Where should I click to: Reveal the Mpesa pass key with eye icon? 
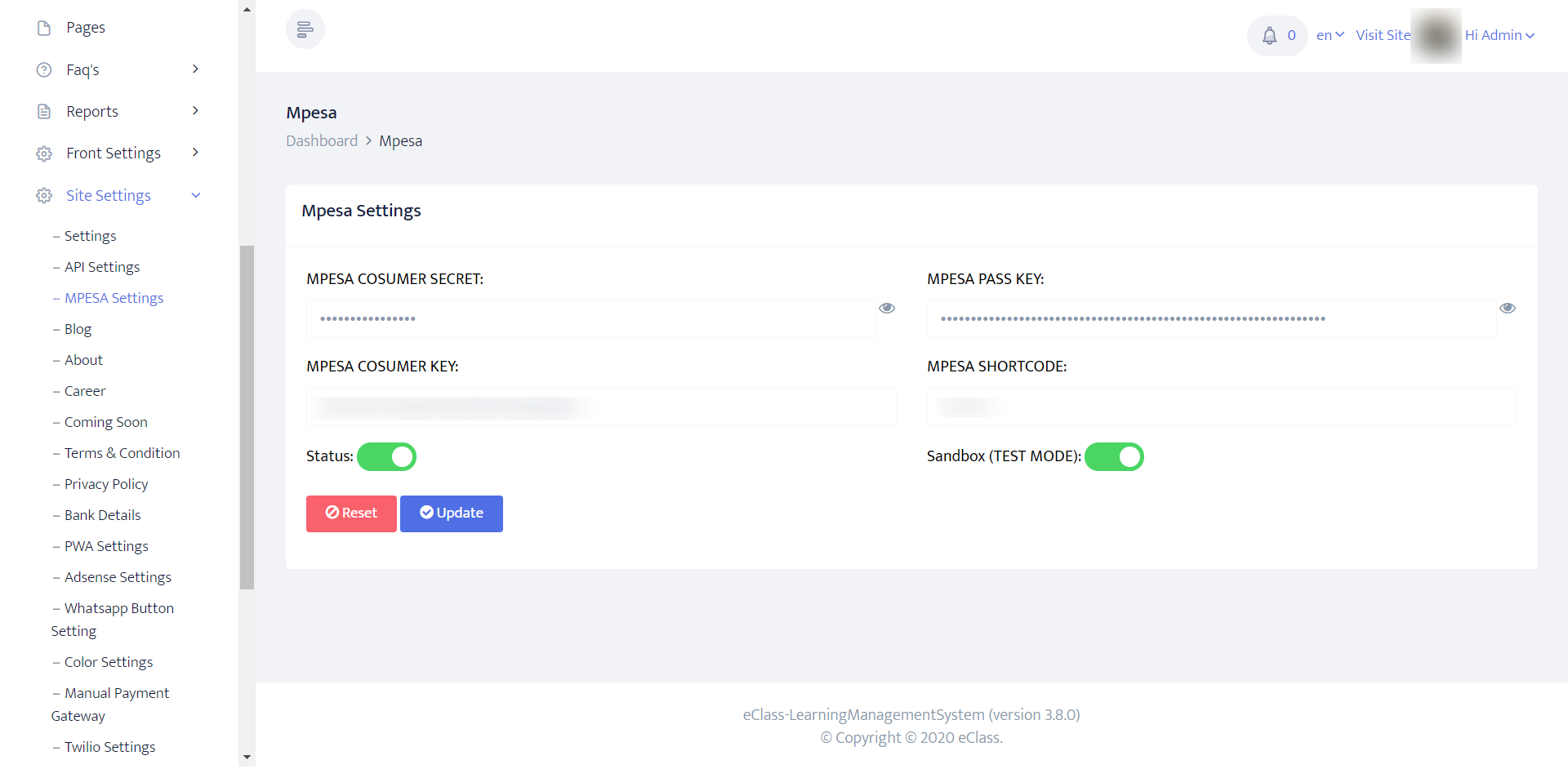coord(1508,309)
